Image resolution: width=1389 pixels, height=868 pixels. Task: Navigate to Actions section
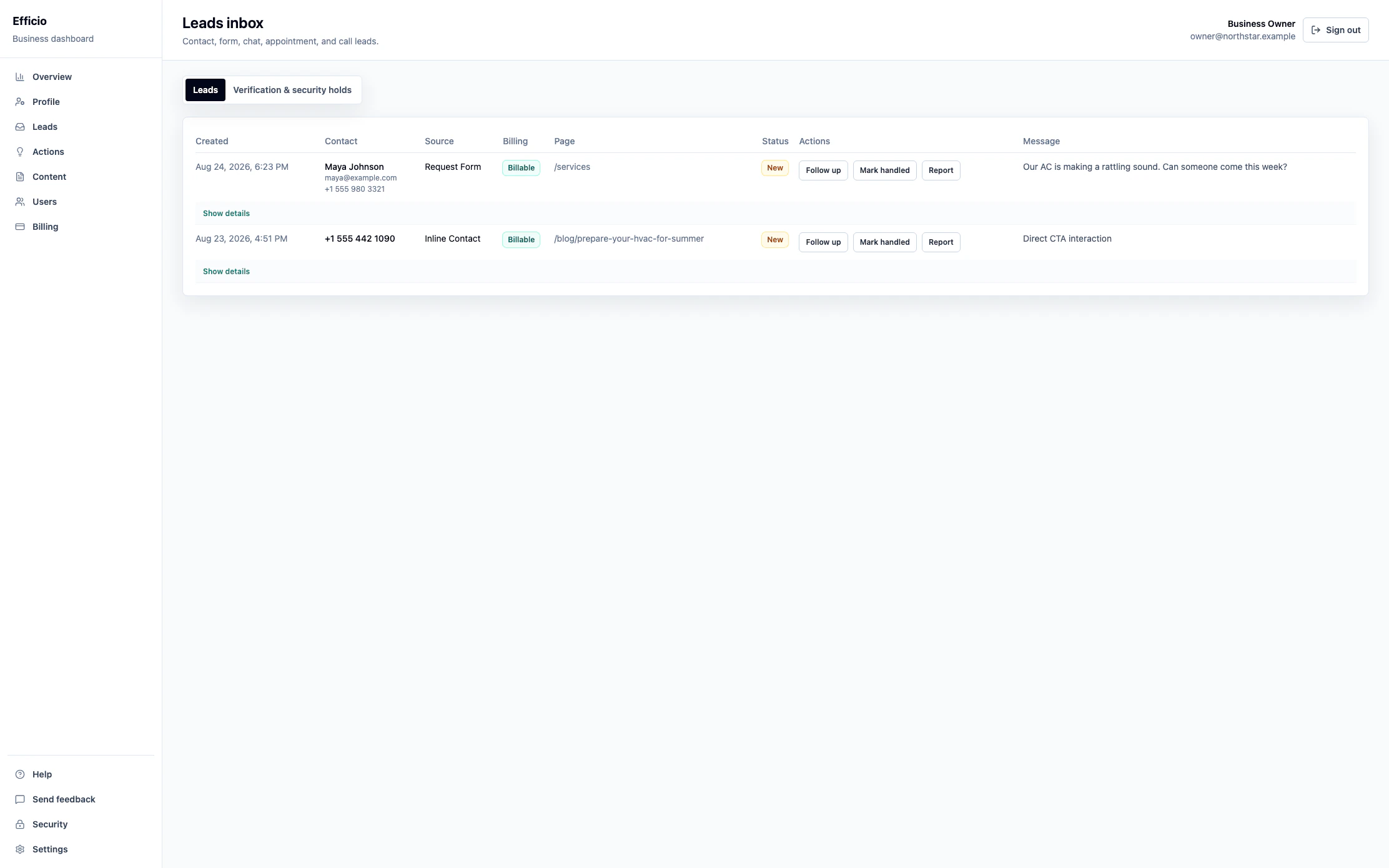[x=81, y=152]
